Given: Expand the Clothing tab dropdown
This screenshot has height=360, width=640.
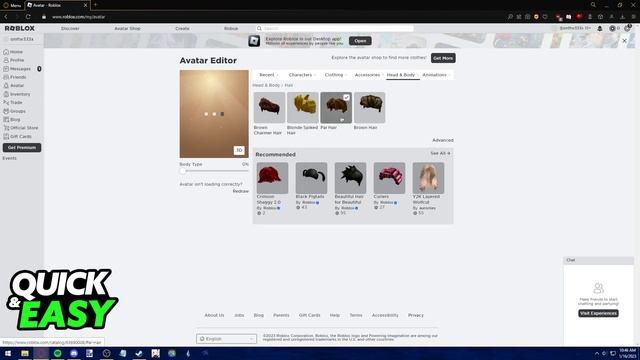Looking at the screenshot, I should [336, 75].
